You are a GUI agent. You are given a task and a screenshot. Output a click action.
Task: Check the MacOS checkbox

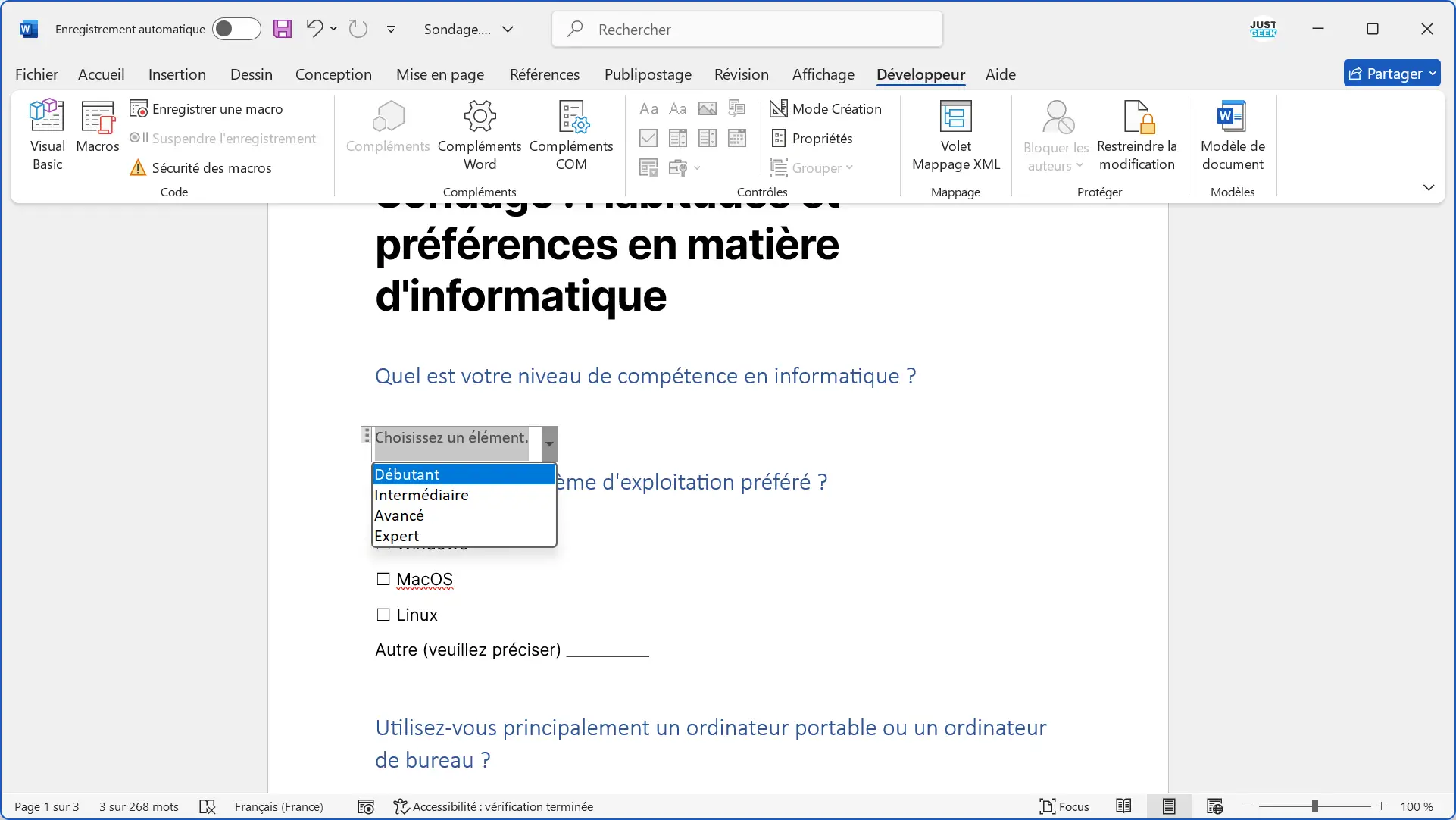coord(383,579)
